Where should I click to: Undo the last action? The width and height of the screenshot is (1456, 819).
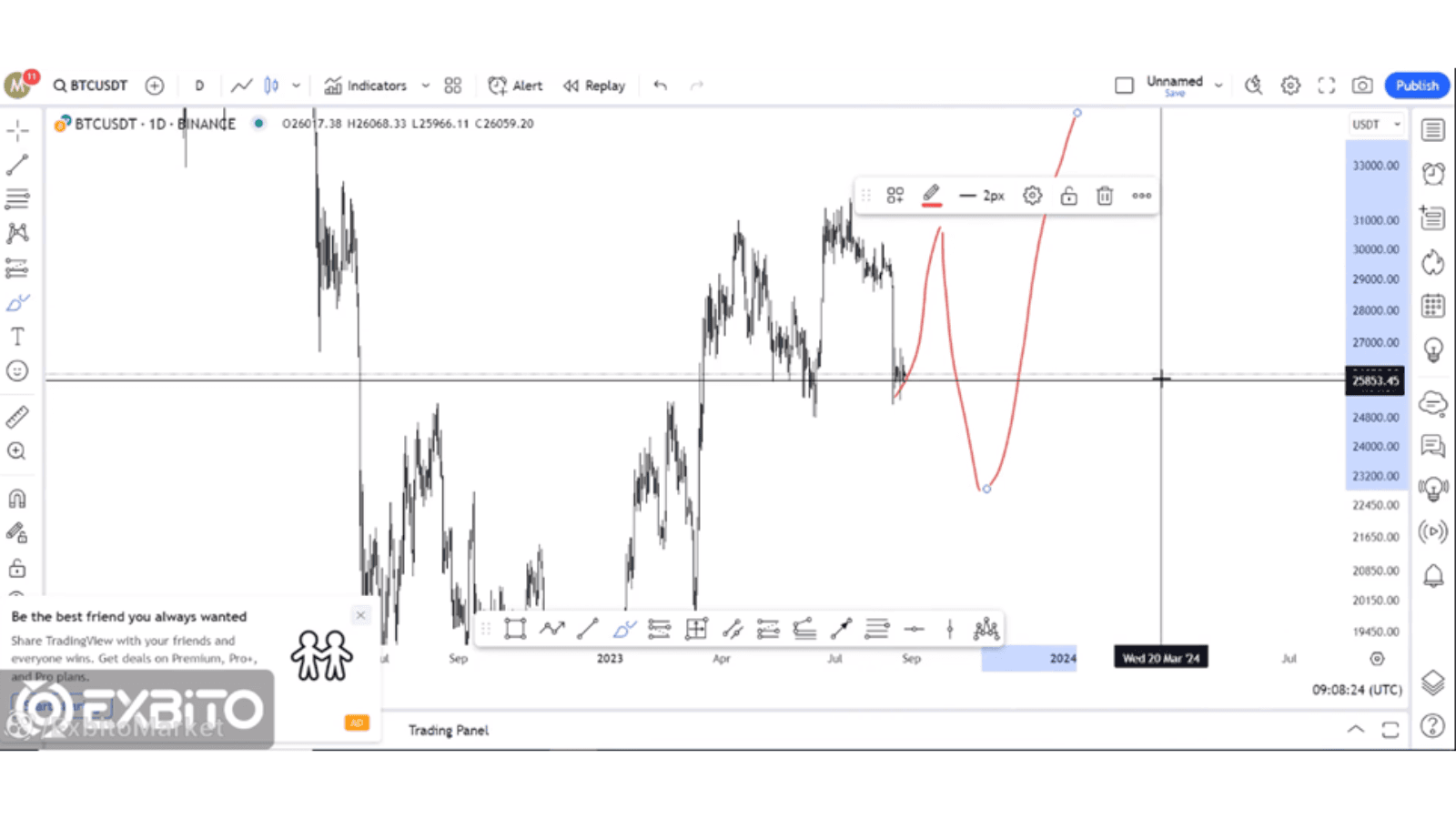pyautogui.click(x=661, y=86)
